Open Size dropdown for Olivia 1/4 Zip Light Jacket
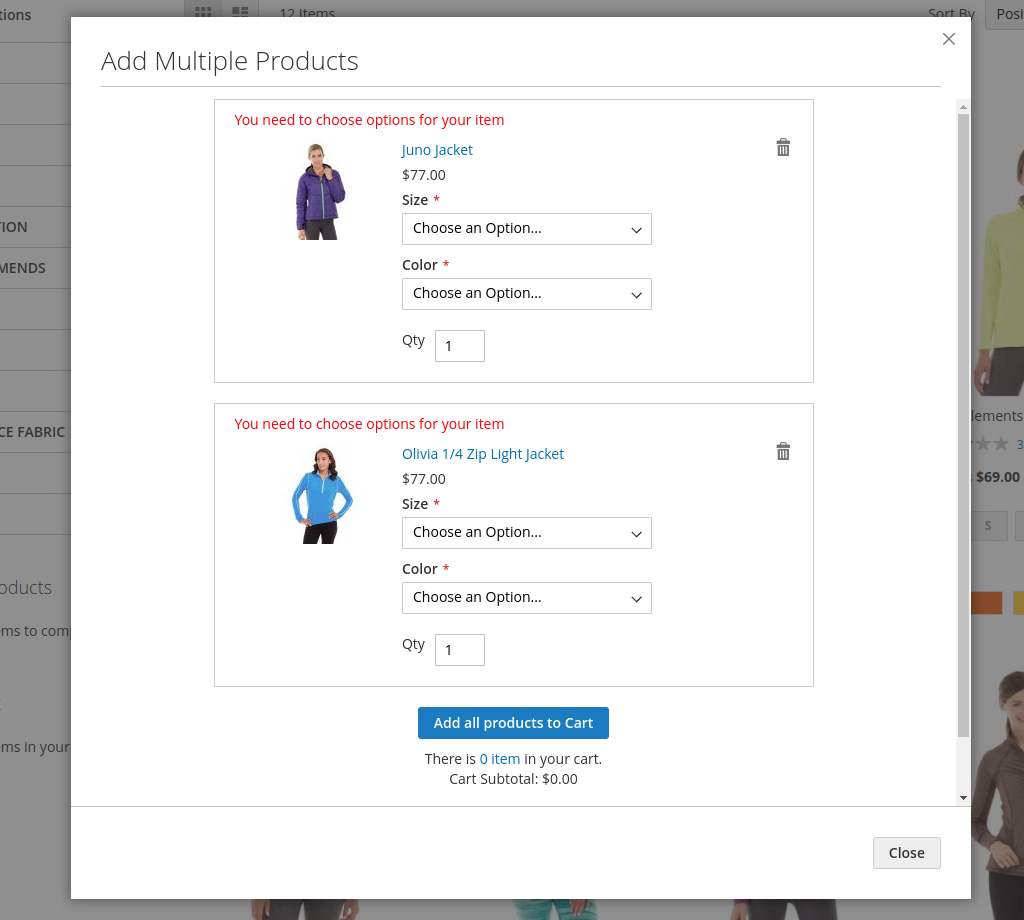 (x=526, y=533)
